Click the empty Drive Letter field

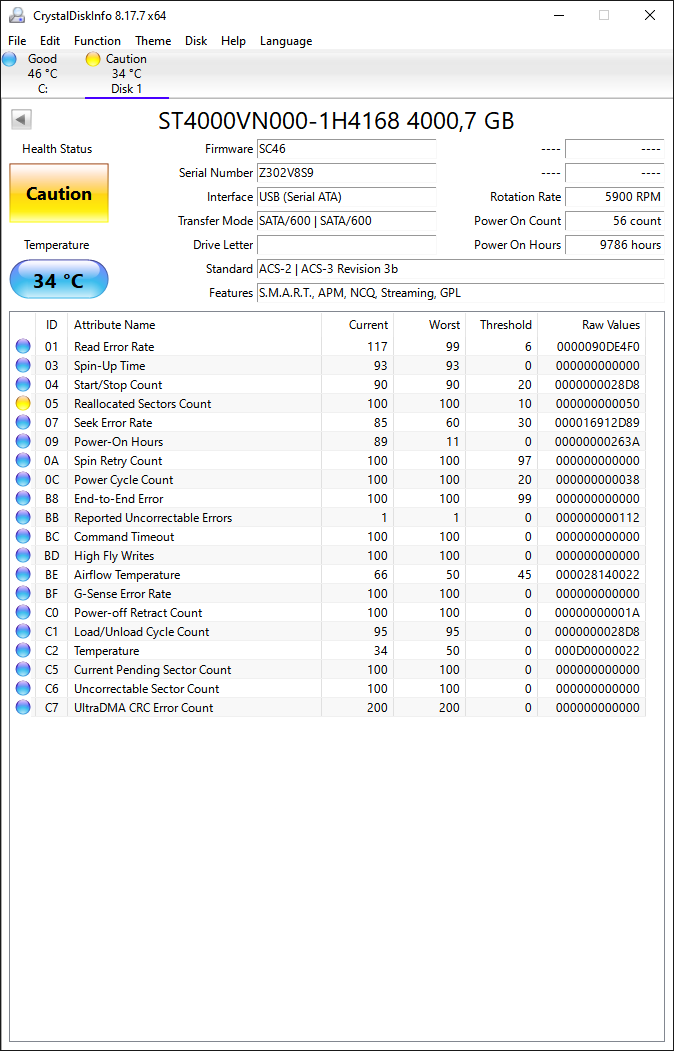click(x=346, y=245)
